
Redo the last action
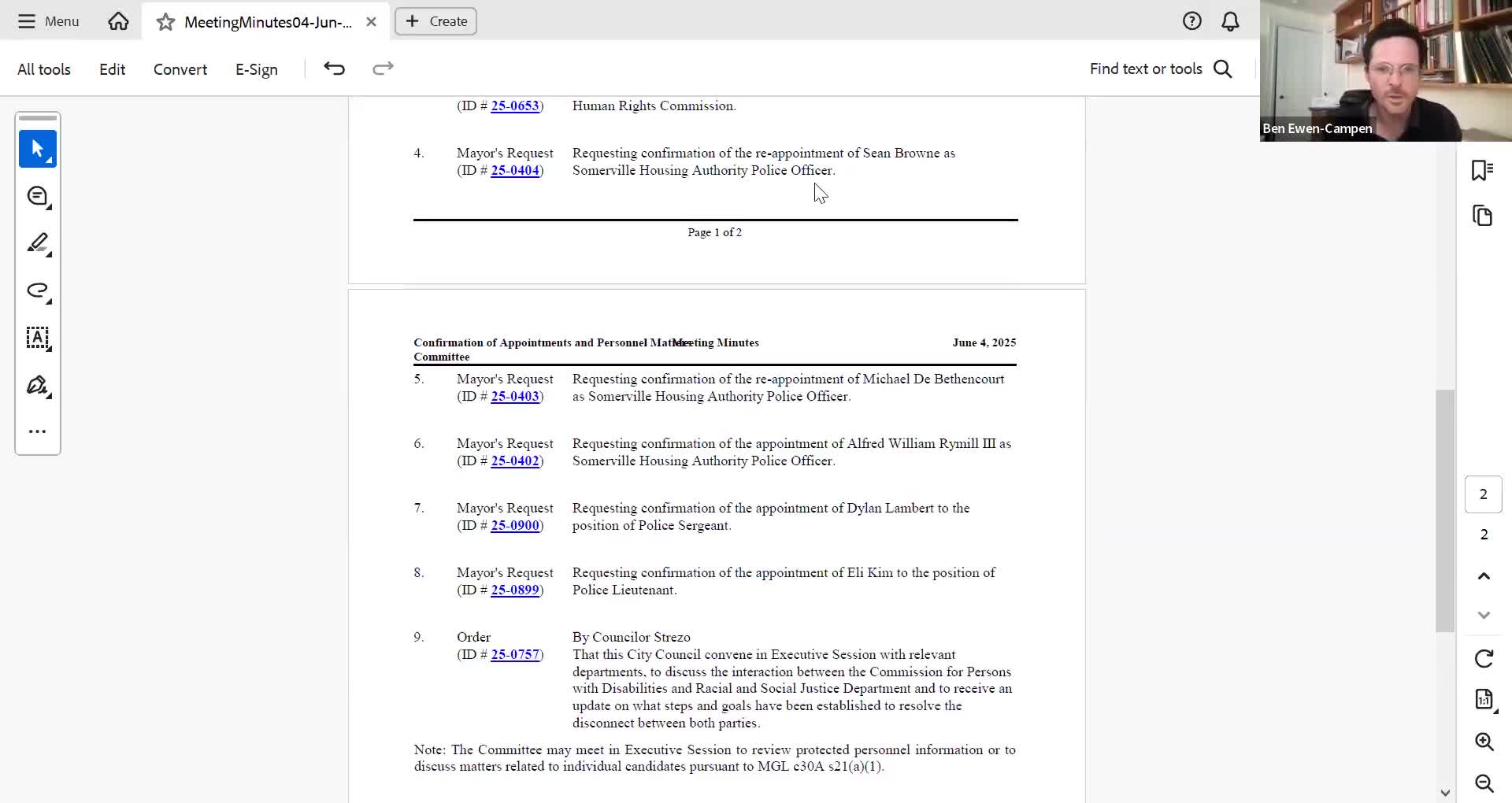383,68
